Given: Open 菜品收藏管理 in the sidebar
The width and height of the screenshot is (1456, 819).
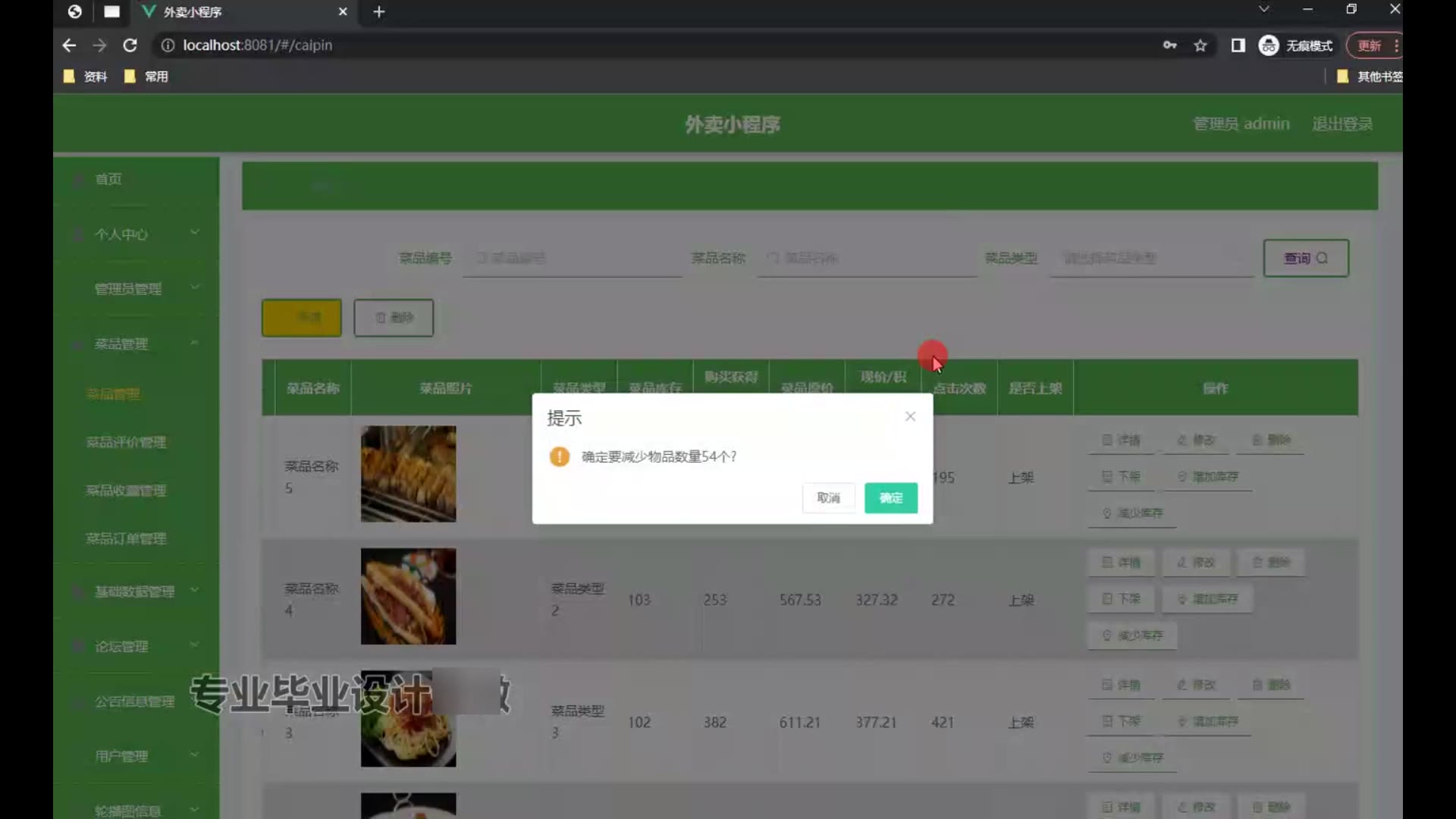Looking at the screenshot, I should (x=126, y=491).
